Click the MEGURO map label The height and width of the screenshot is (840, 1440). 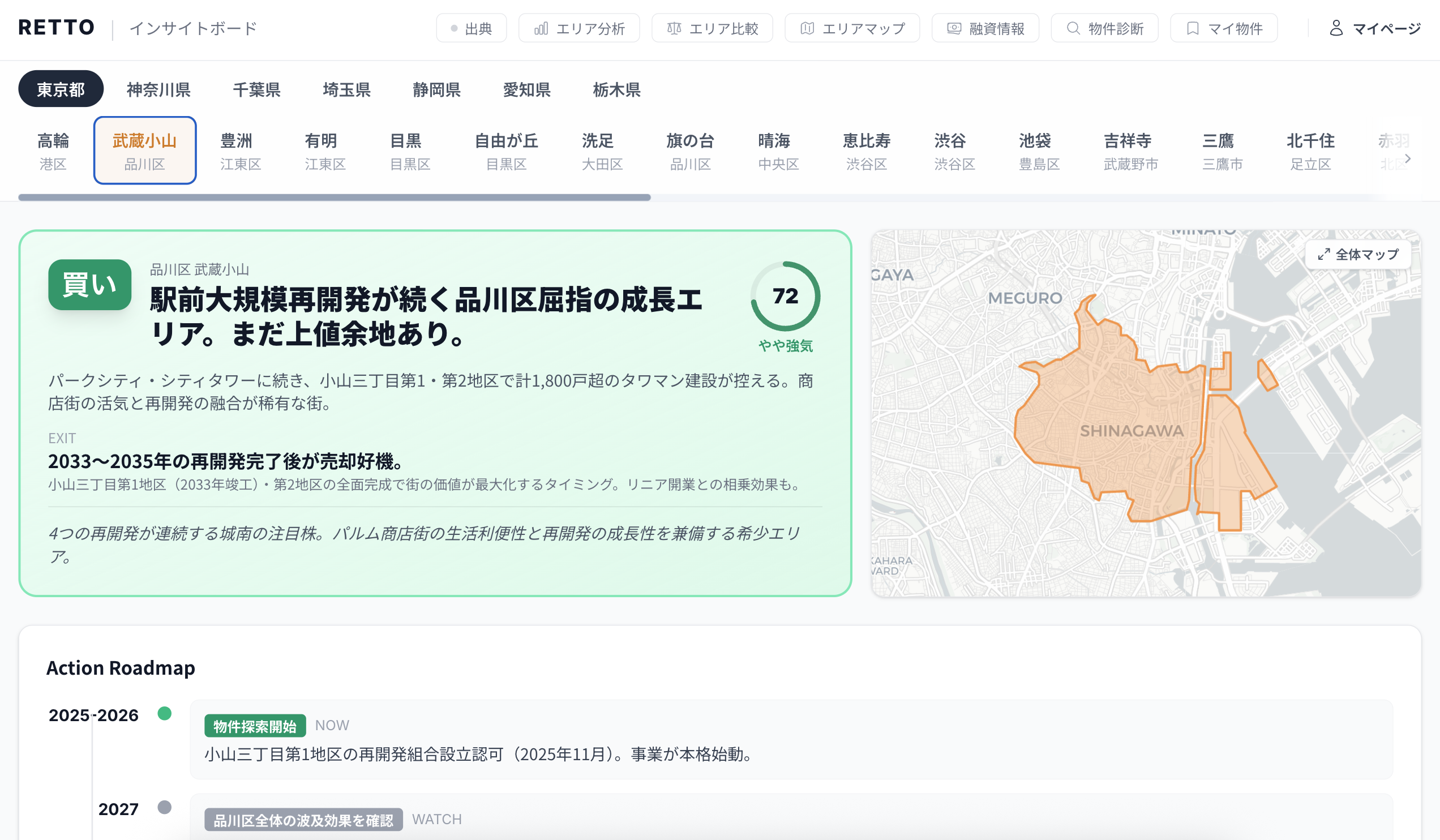point(1025,298)
